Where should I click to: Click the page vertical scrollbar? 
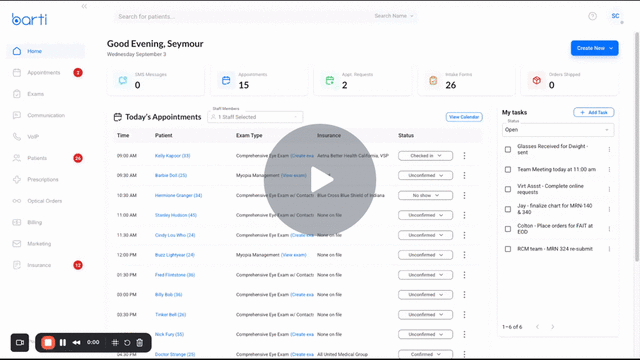pos(637,146)
